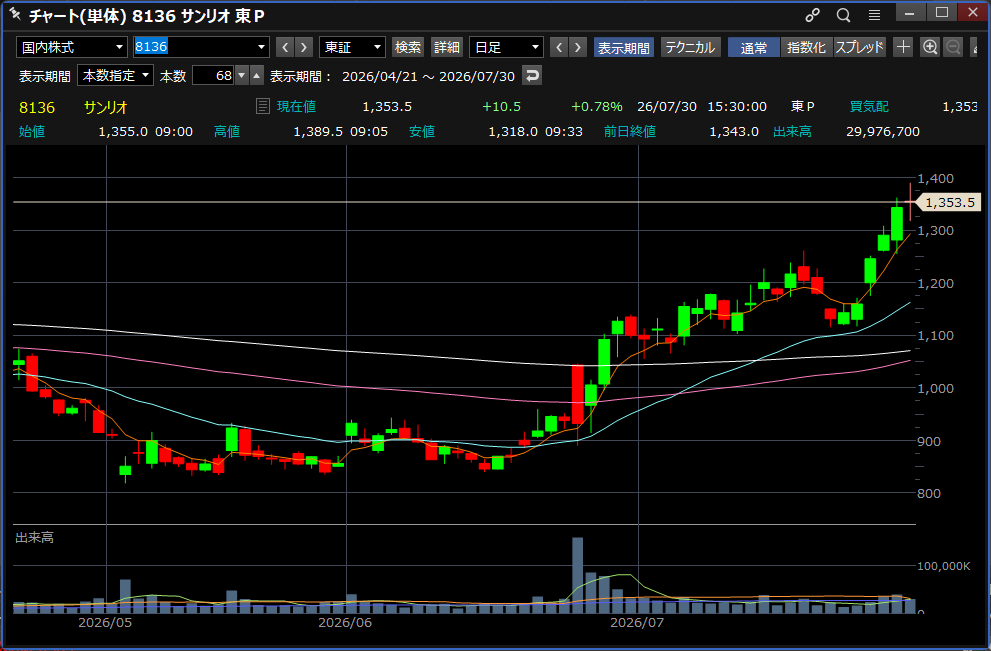Switch to the テクニカル tab
991x651 pixels.
[x=690, y=47]
